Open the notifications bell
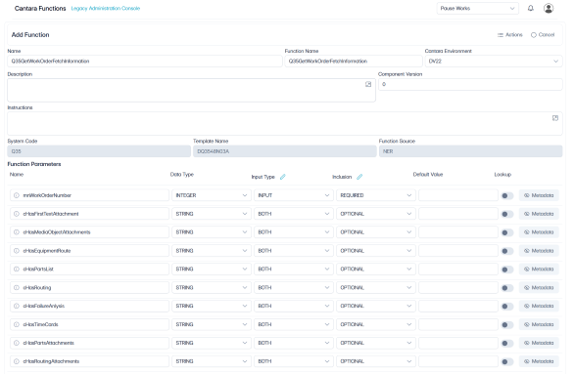The image size is (574, 374). point(530,8)
